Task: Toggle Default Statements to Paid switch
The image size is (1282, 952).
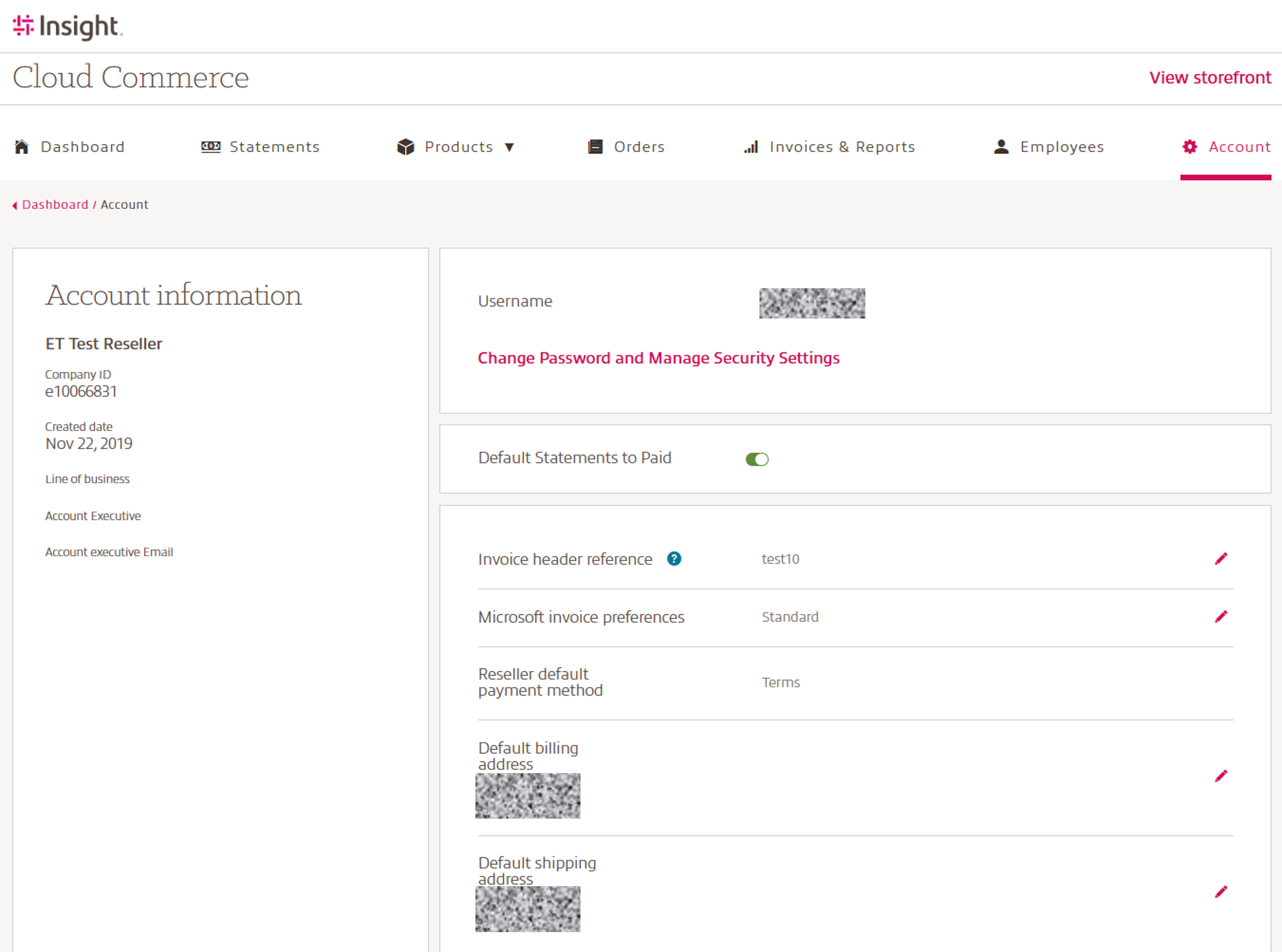Action: (757, 459)
